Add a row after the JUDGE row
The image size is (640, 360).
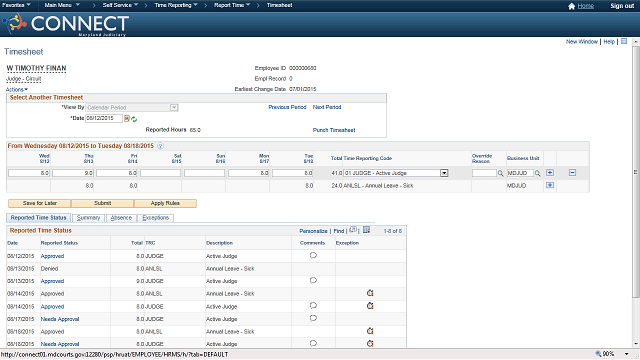pos(550,173)
